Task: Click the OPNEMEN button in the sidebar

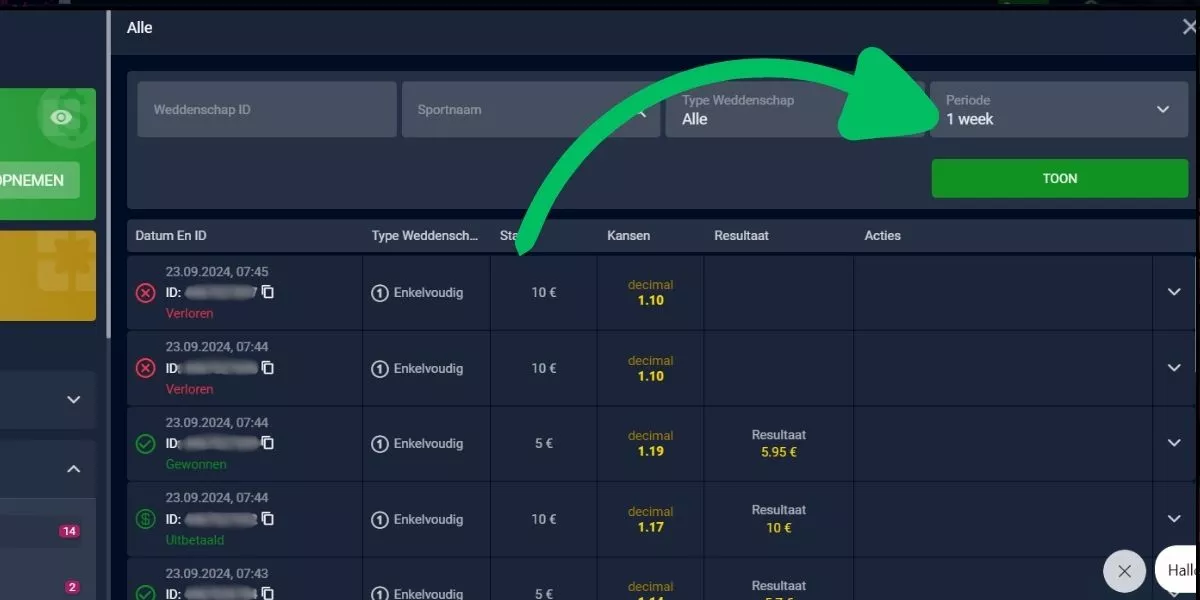Action: (40, 180)
